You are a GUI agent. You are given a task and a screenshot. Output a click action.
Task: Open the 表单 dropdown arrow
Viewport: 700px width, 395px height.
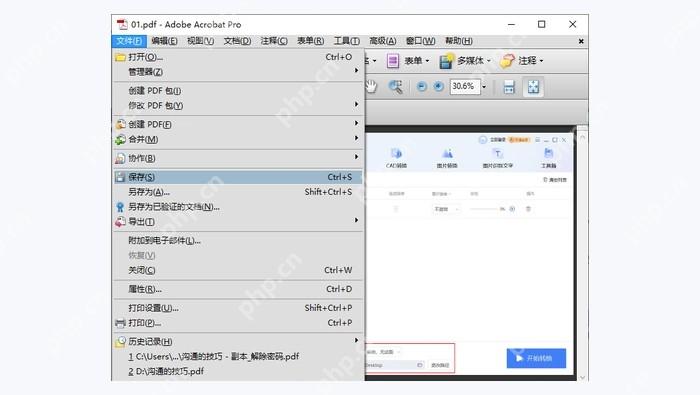pos(427,61)
